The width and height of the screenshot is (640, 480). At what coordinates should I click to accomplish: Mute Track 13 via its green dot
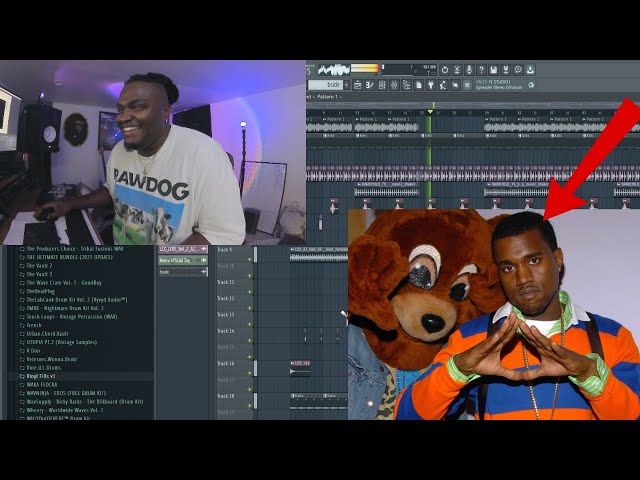tap(250, 324)
